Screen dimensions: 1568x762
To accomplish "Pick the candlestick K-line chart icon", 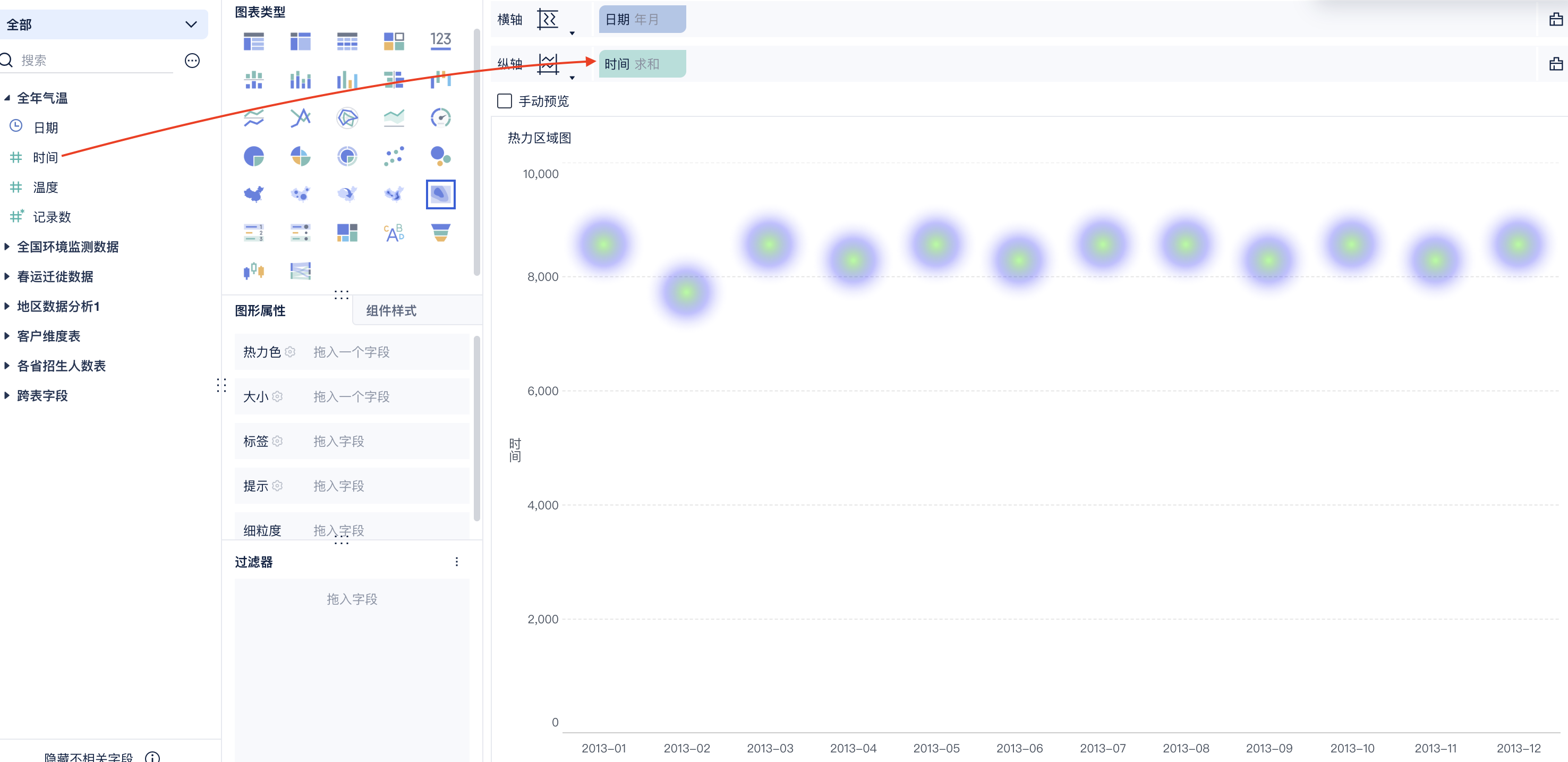I will (253, 270).
